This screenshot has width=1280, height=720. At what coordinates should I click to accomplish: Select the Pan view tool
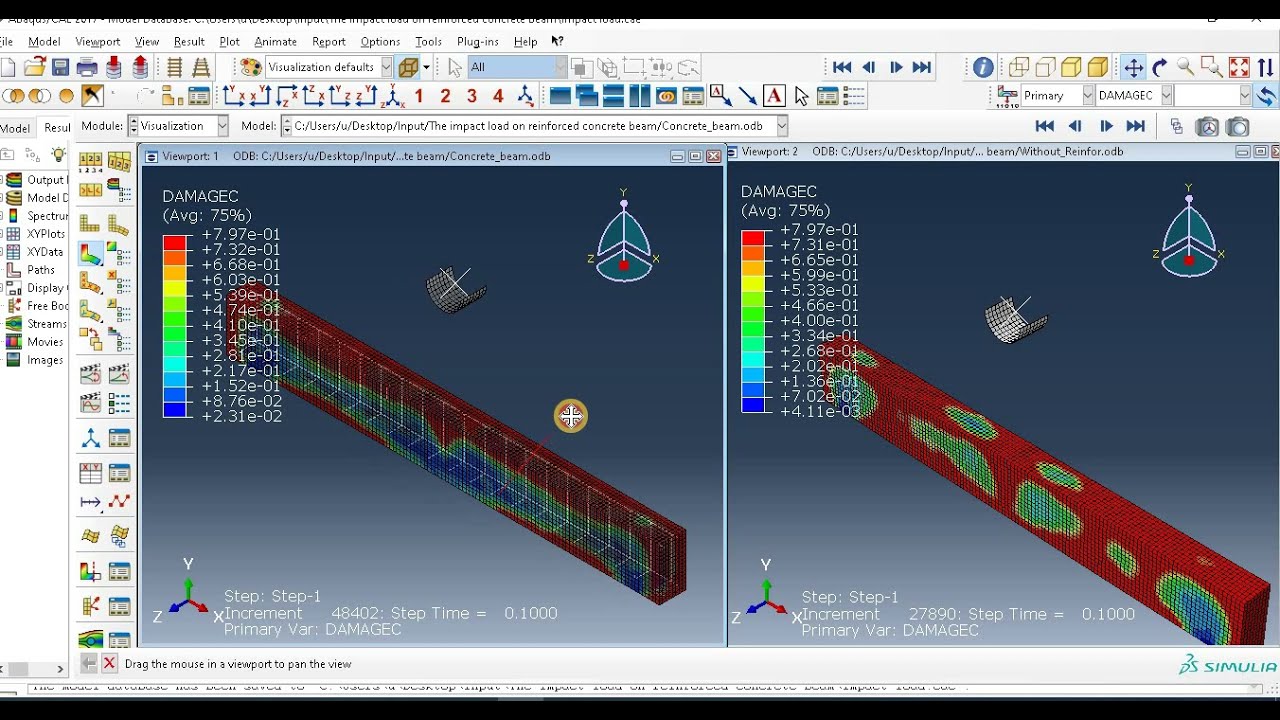click(x=1133, y=67)
